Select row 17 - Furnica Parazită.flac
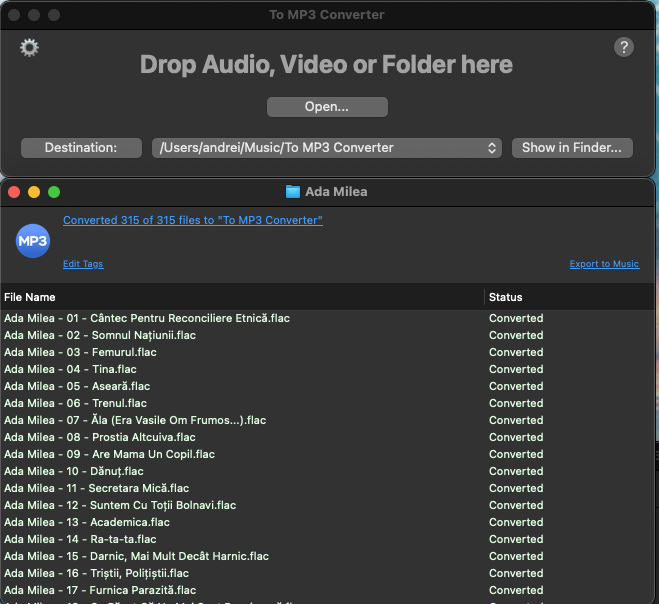This screenshot has height=604, width=659. [327, 591]
